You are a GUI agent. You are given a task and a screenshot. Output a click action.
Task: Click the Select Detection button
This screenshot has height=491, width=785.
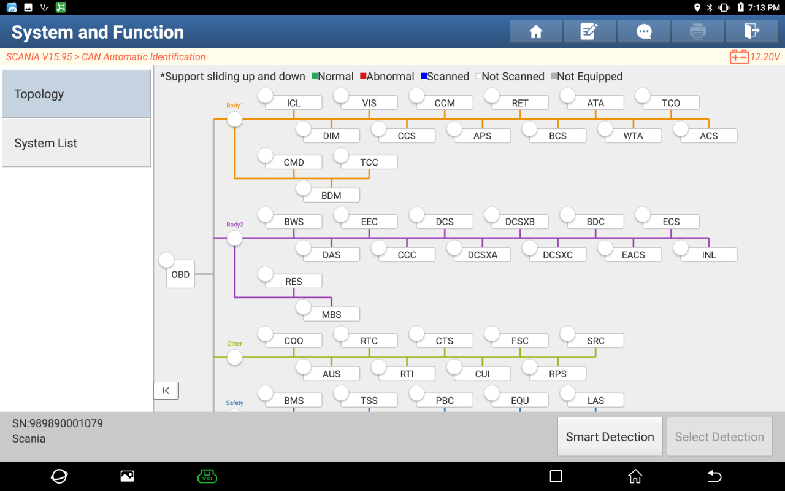(x=719, y=437)
